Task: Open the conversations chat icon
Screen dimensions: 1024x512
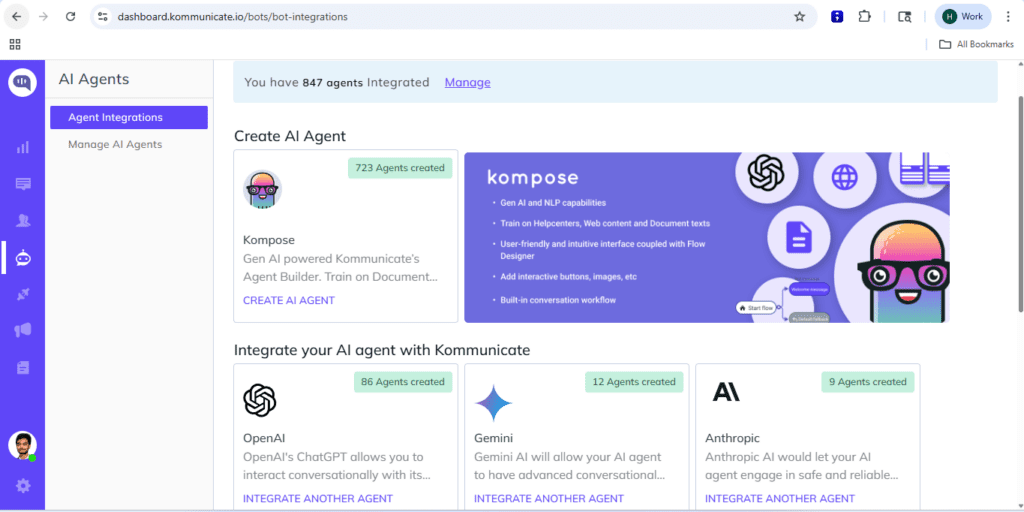Action: pos(23,184)
